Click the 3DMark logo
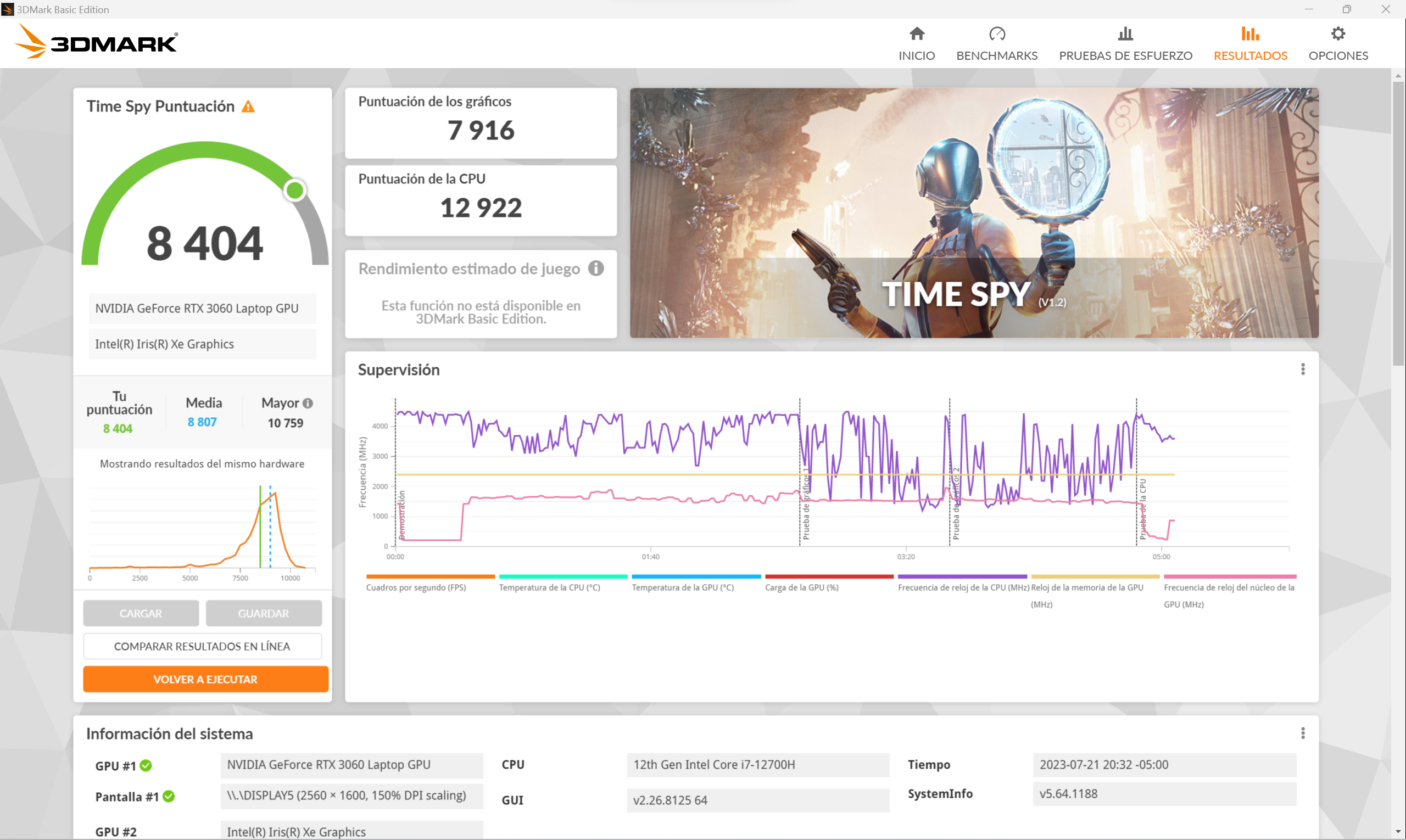This screenshot has height=840, width=1406. 96,42
